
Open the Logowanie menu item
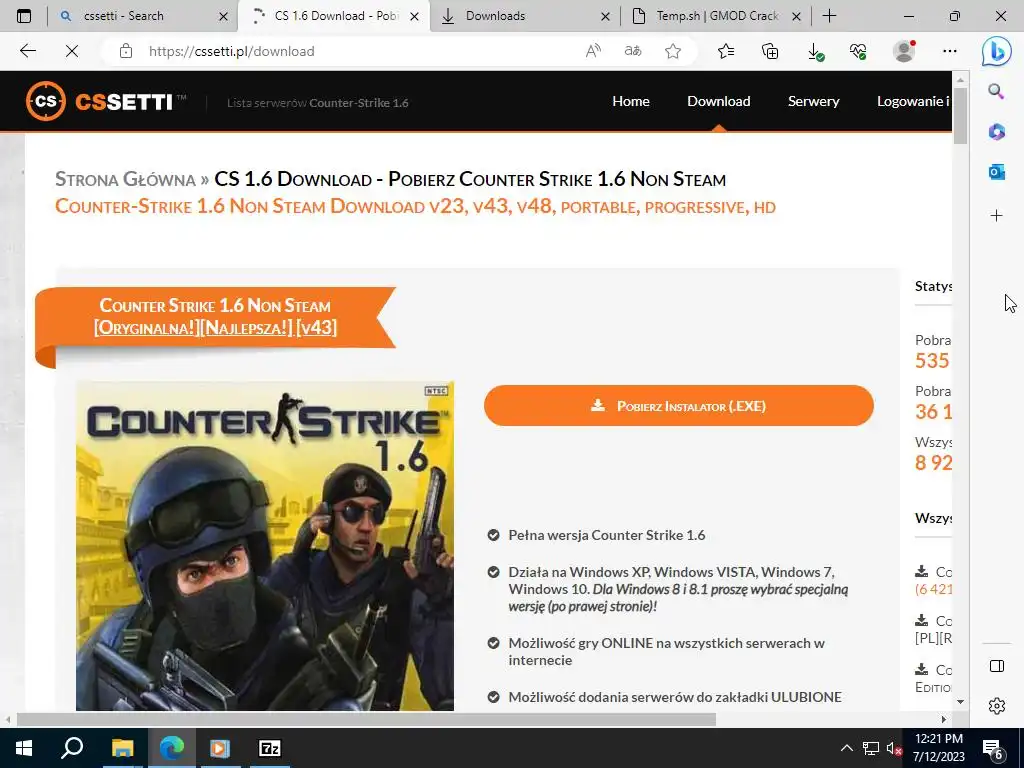pyautogui.click(x=914, y=101)
